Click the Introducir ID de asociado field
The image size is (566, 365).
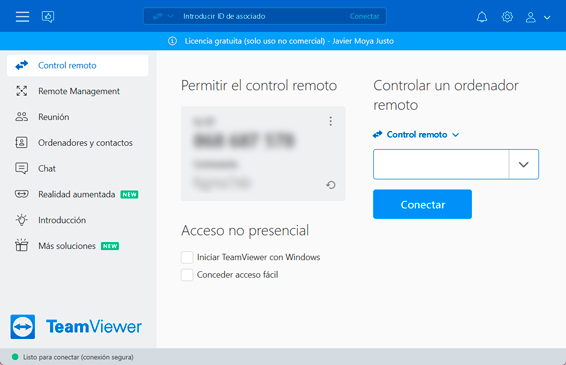click(264, 16)
